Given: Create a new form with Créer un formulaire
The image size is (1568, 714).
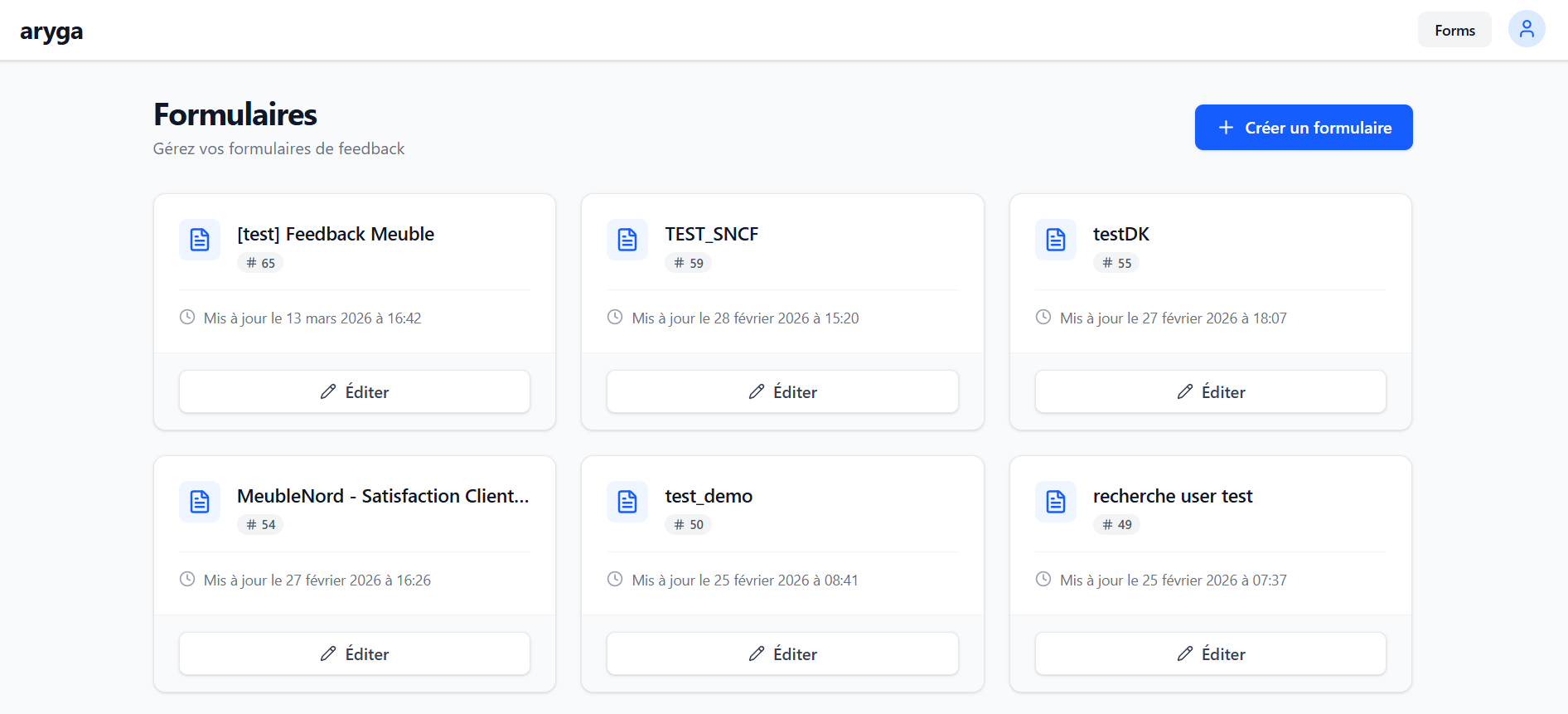Looking at the screenshot, I should (x=1304, y=128).
